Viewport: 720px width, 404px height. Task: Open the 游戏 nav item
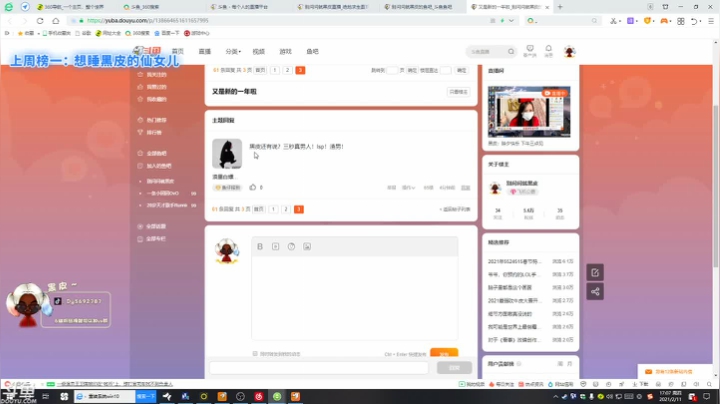coord(286,51)
